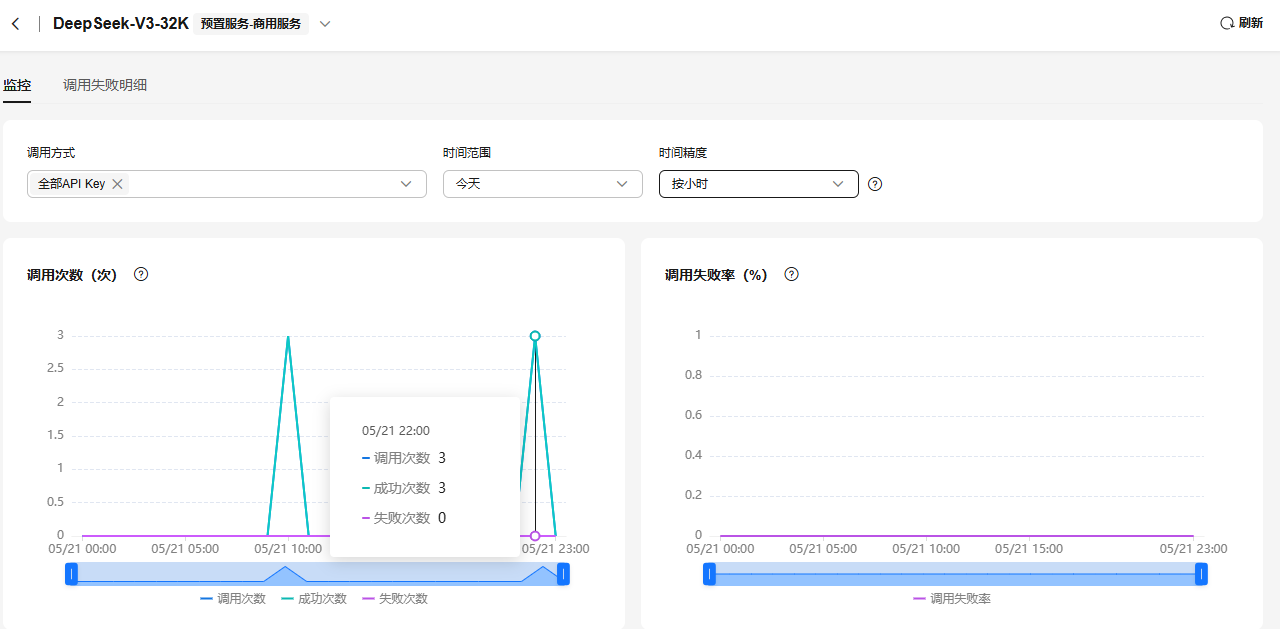The width and height of the screenshot is (1280, 629).
Task: Click the 05/21 15:00 axis label in failure-rate chart
Action: click(1029, 548)
